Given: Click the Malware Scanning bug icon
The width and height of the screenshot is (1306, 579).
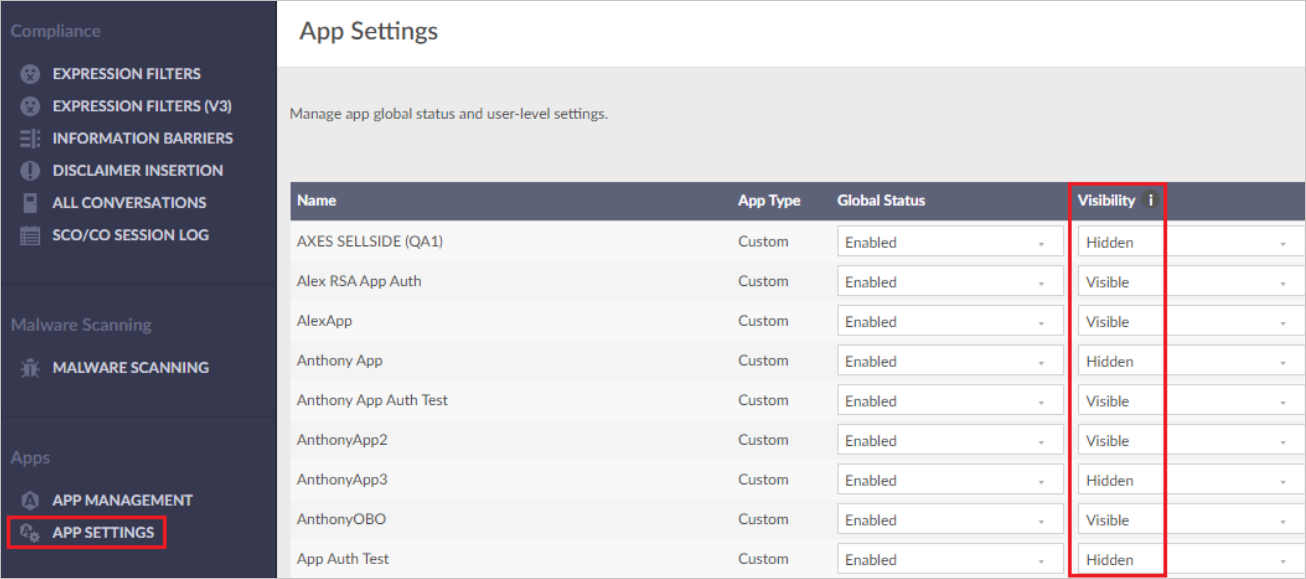Looking at the screenshot, I should [29, 367].
